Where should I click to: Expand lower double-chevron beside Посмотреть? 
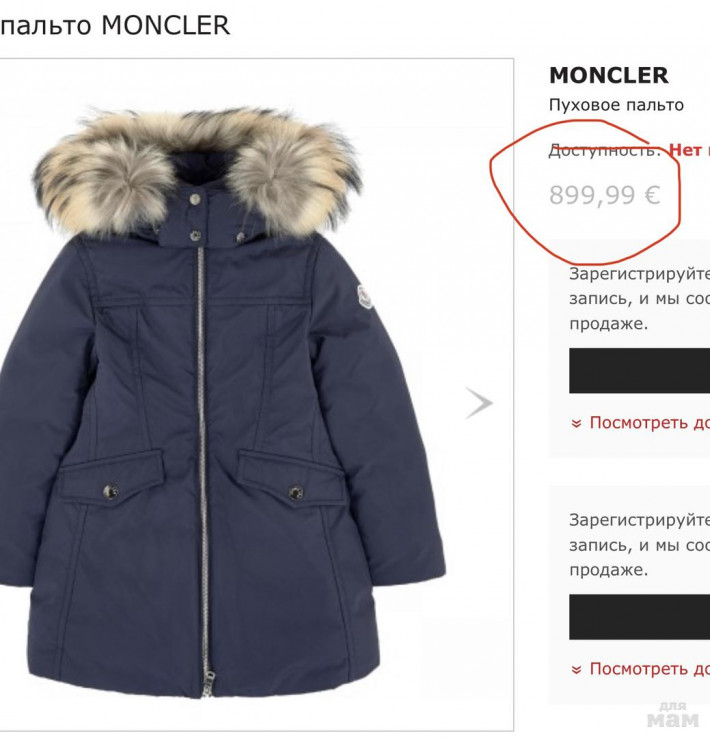[x=576, y=669]
